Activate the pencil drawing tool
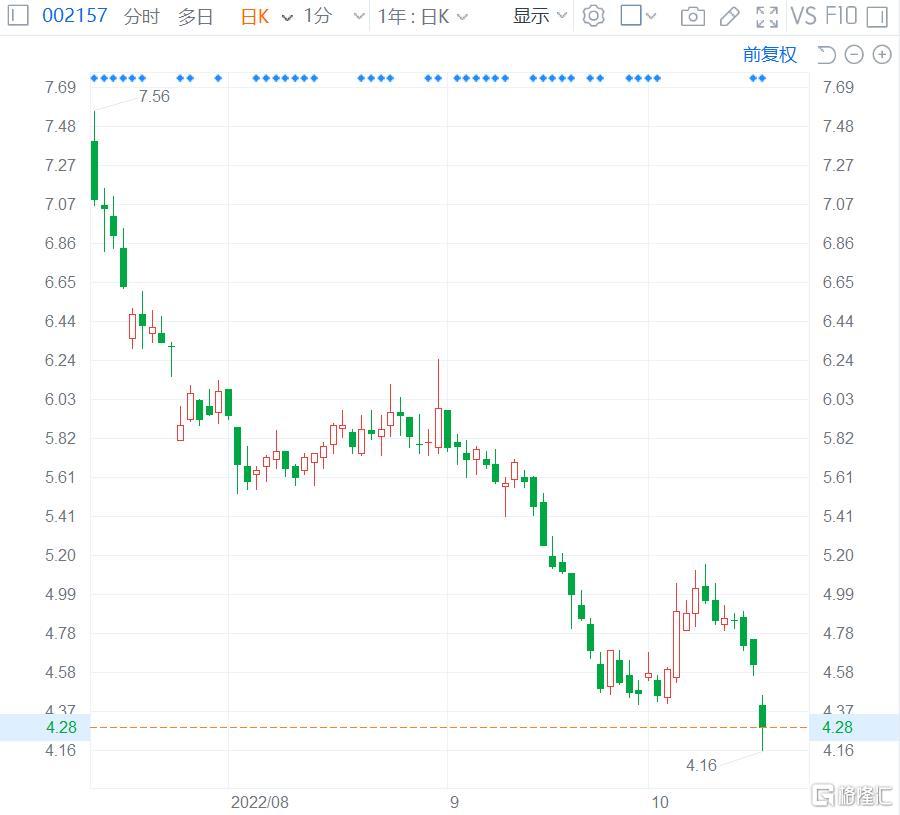 [x=730, y=17]
